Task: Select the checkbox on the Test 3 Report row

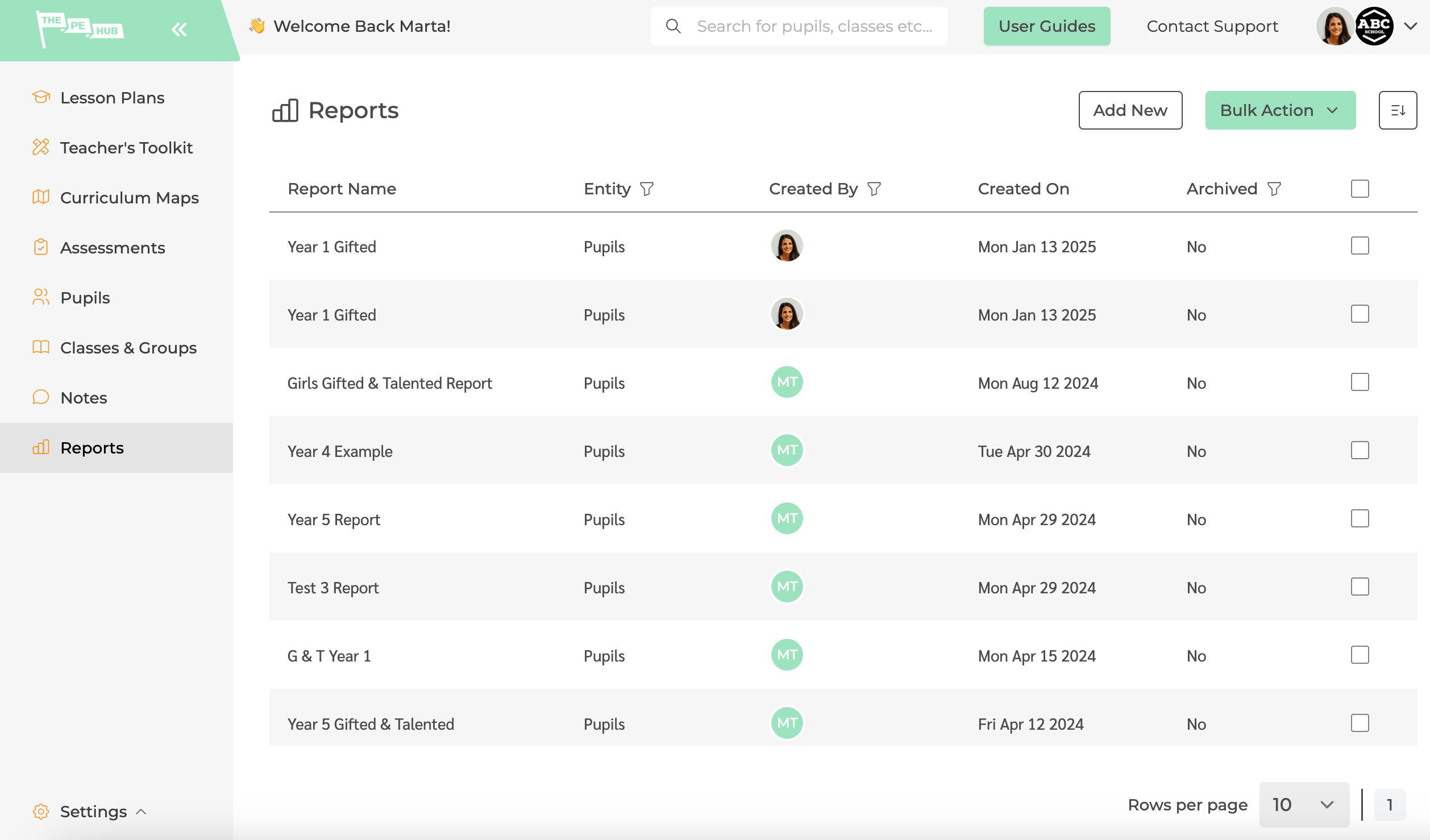Action: (x=1359, y=587)
